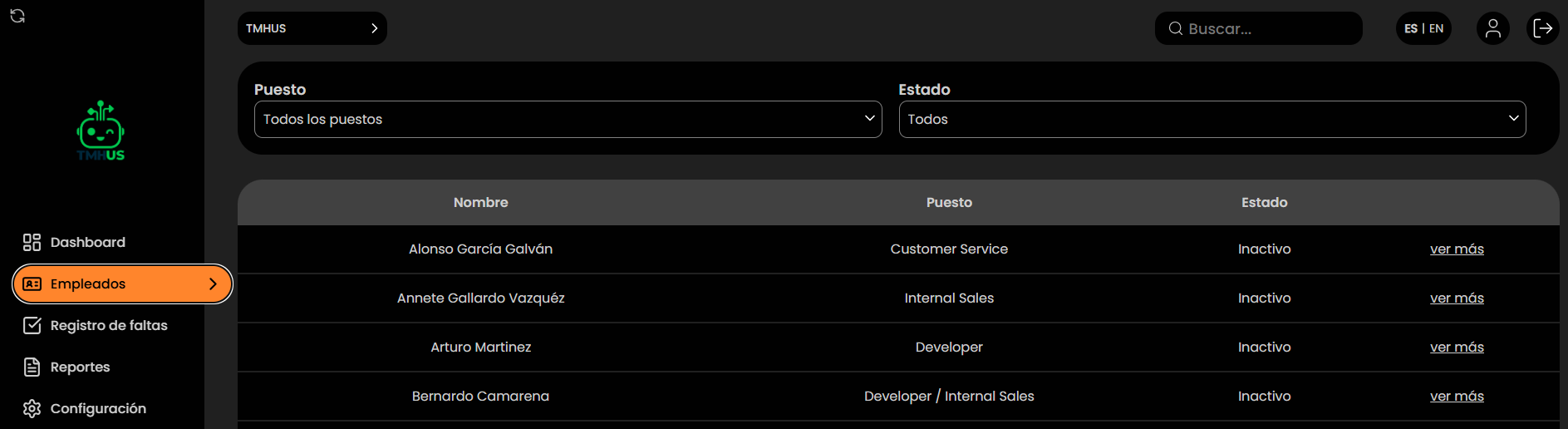Click the refresh icon in top-left corner
Screen dimensions: 1568x429
pos(17,16)
